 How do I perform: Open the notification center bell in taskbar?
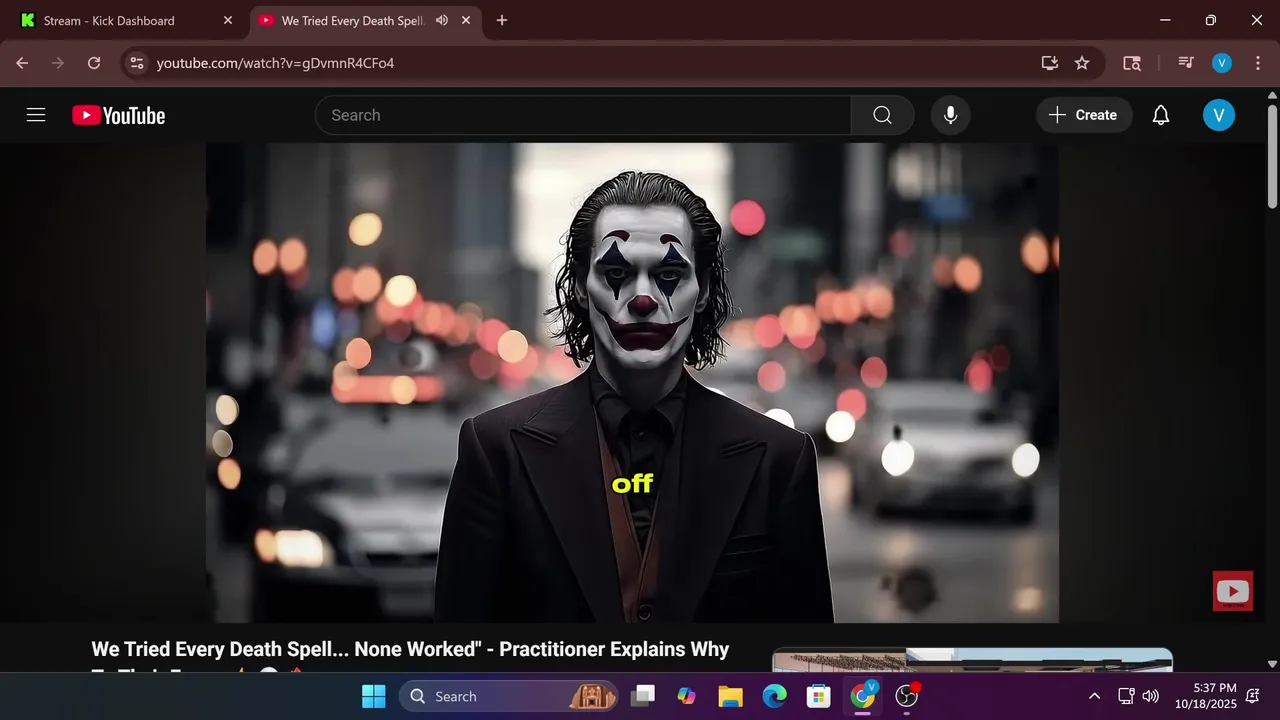pos(1252,696)
